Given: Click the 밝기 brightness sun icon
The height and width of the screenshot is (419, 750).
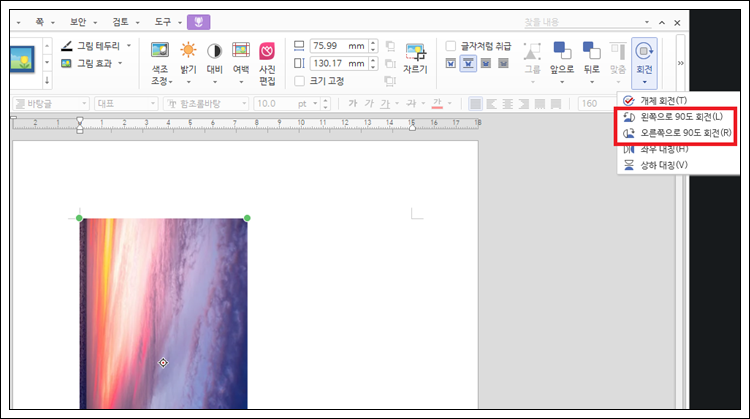Looking at the screenshot, I should point(188,50).
